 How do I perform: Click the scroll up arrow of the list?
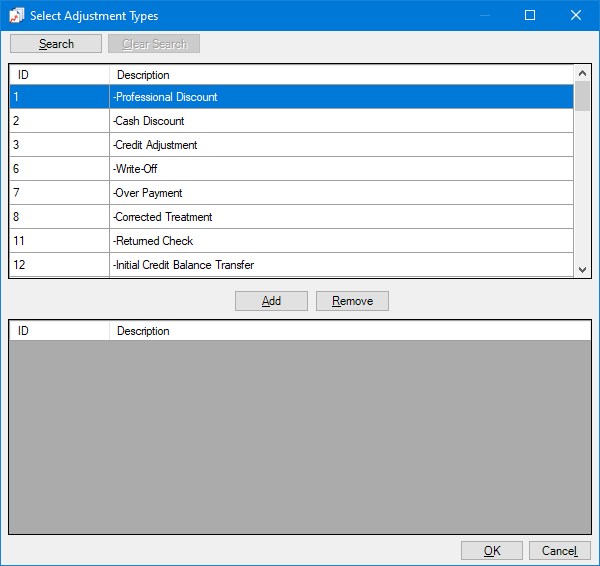(582, 74)
